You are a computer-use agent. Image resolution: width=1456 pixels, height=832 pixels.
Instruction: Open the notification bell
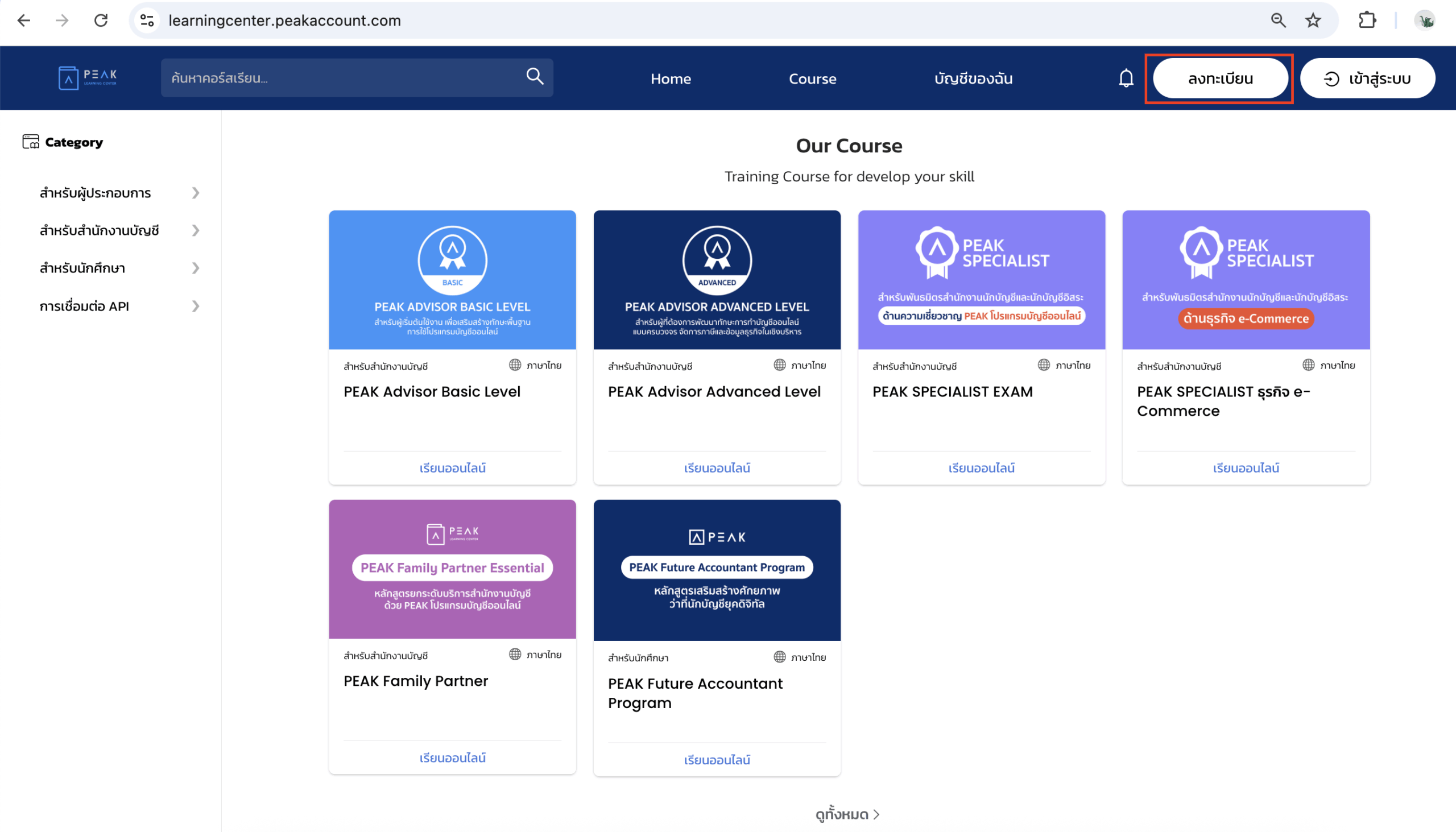(x=1125, y=78)
